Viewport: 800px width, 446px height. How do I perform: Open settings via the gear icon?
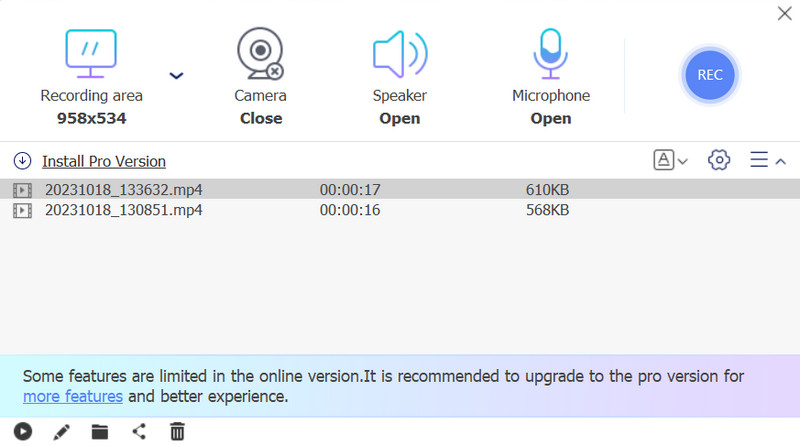tap(719, 160)
